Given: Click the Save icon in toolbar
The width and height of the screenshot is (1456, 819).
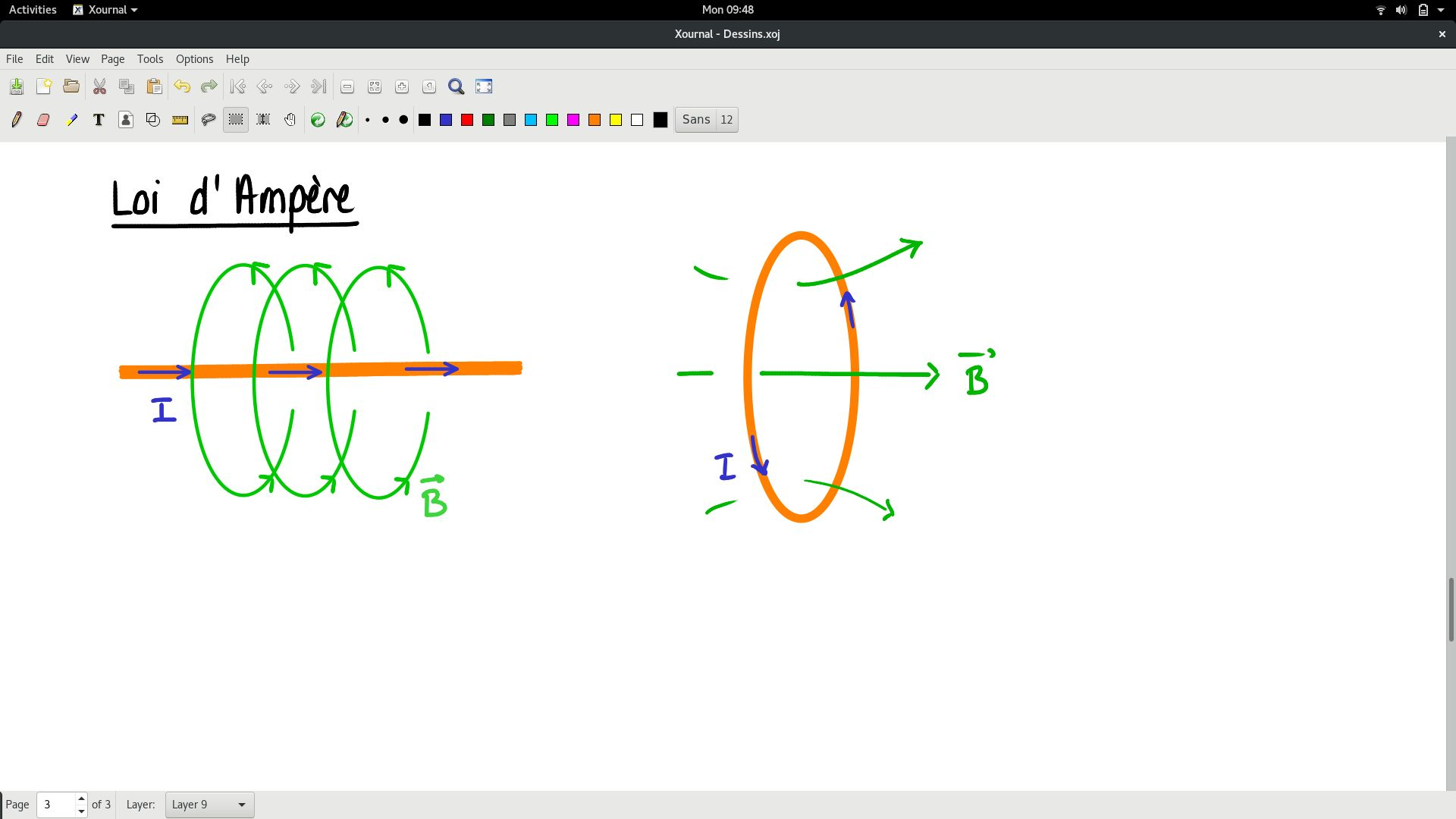Looking at the screenshot, I should (17, 86).
